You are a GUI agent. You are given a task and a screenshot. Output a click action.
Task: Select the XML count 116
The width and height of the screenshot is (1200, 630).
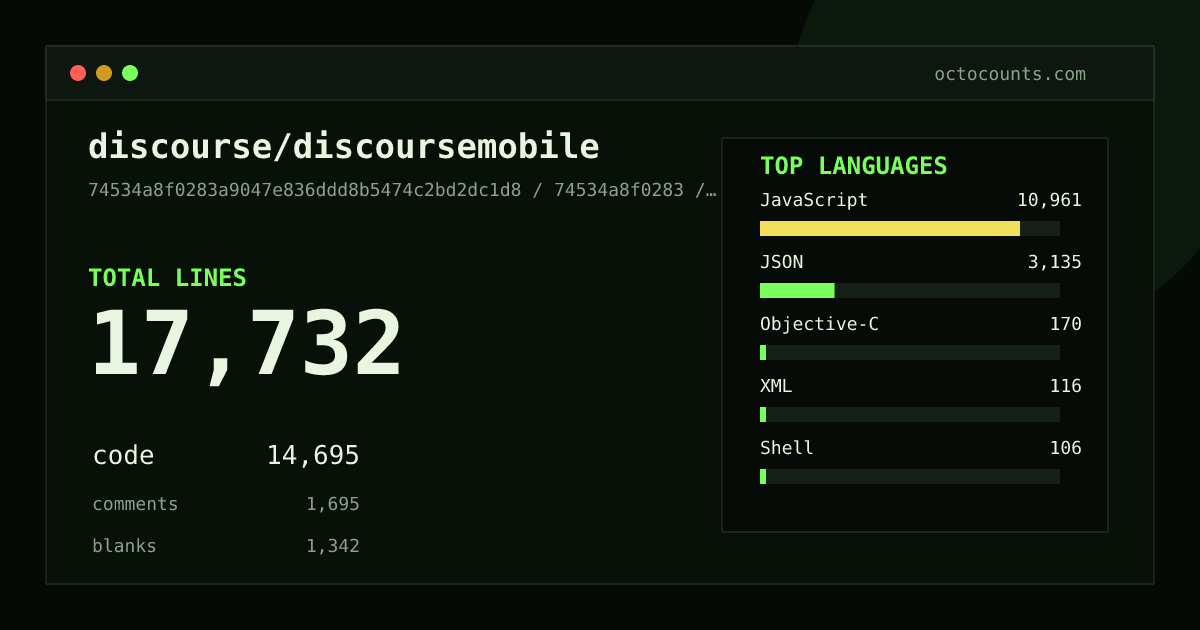1066,386
